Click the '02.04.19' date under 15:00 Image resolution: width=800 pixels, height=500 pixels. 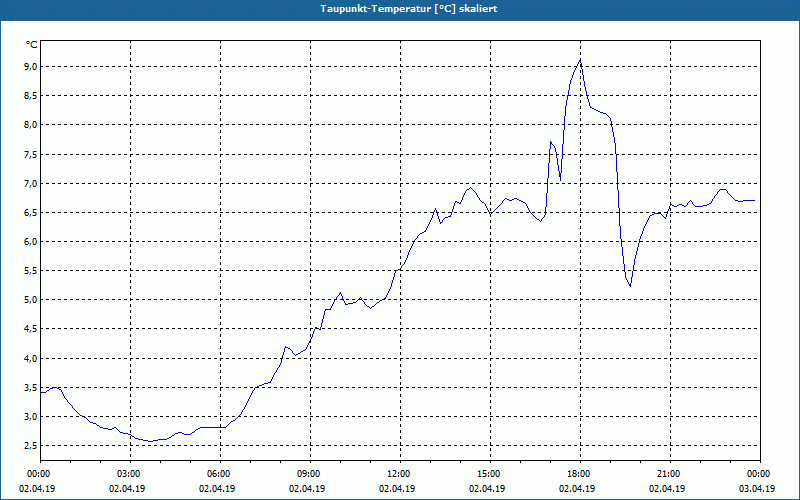point(488,488)
